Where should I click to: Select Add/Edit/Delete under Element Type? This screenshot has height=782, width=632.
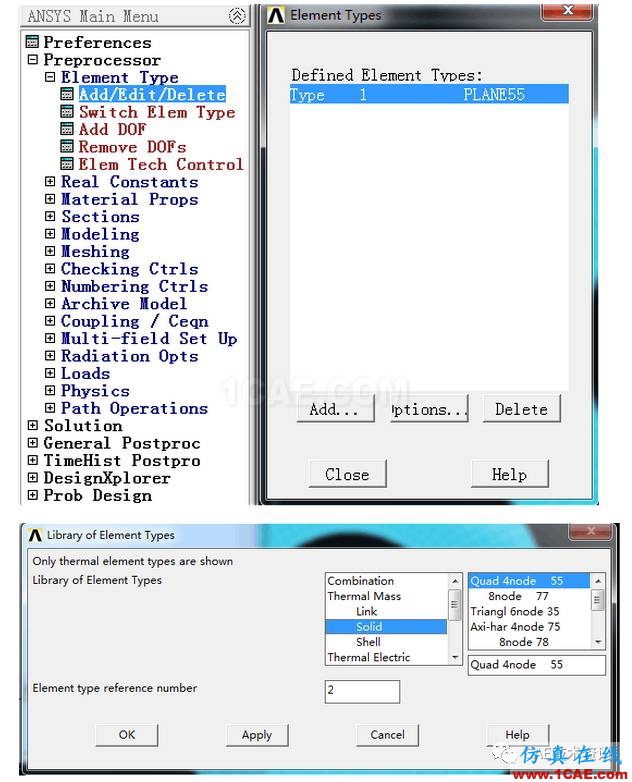click(x=152, y=94)
